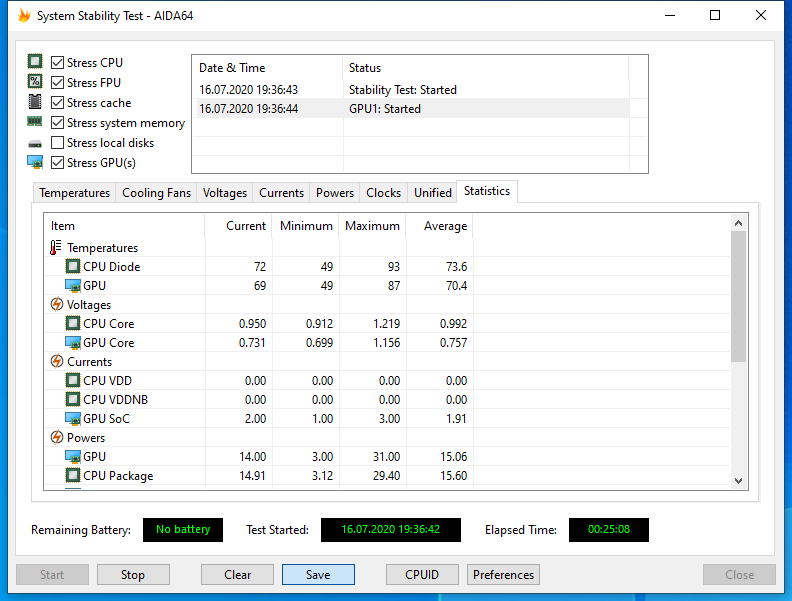Click the Item column header
This screenshot has width=792, height=601.
124,226
